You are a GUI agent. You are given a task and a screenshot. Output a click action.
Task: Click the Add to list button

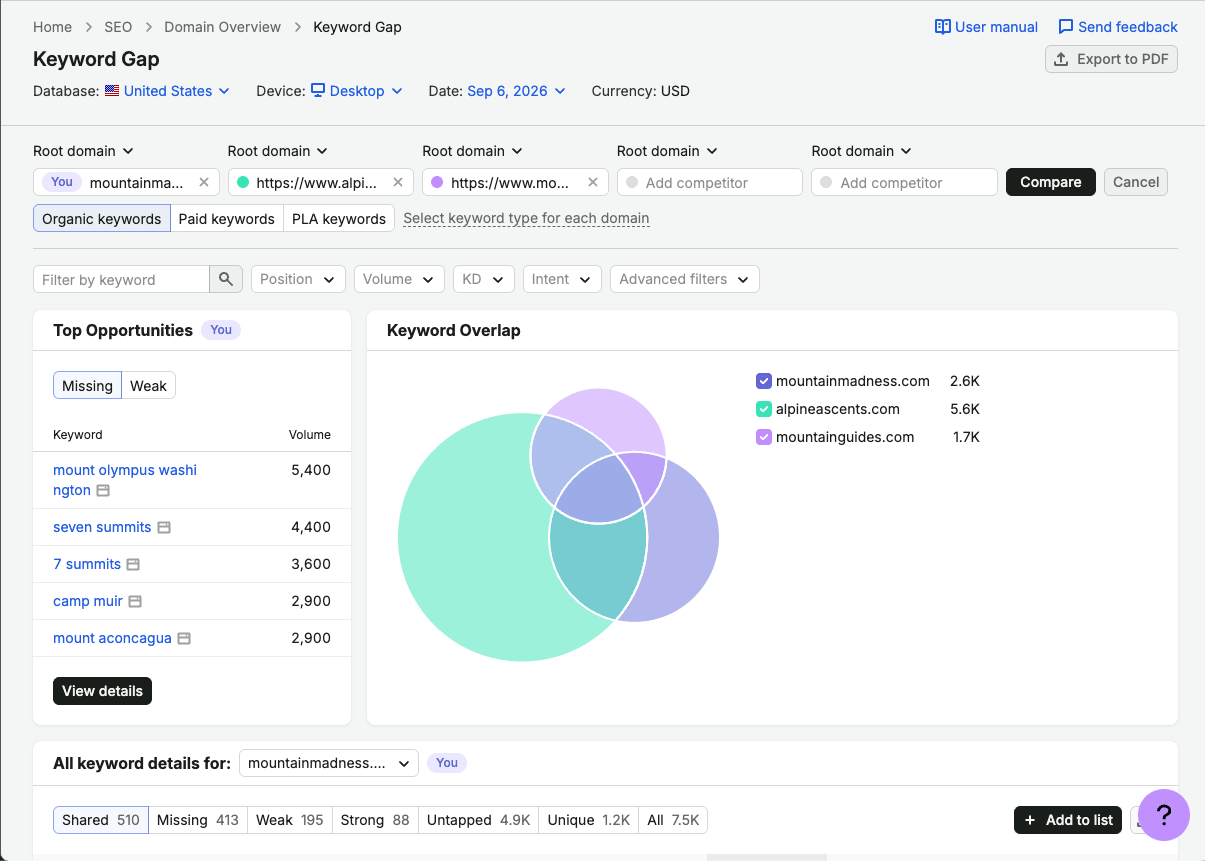(x=1068, y=820)
